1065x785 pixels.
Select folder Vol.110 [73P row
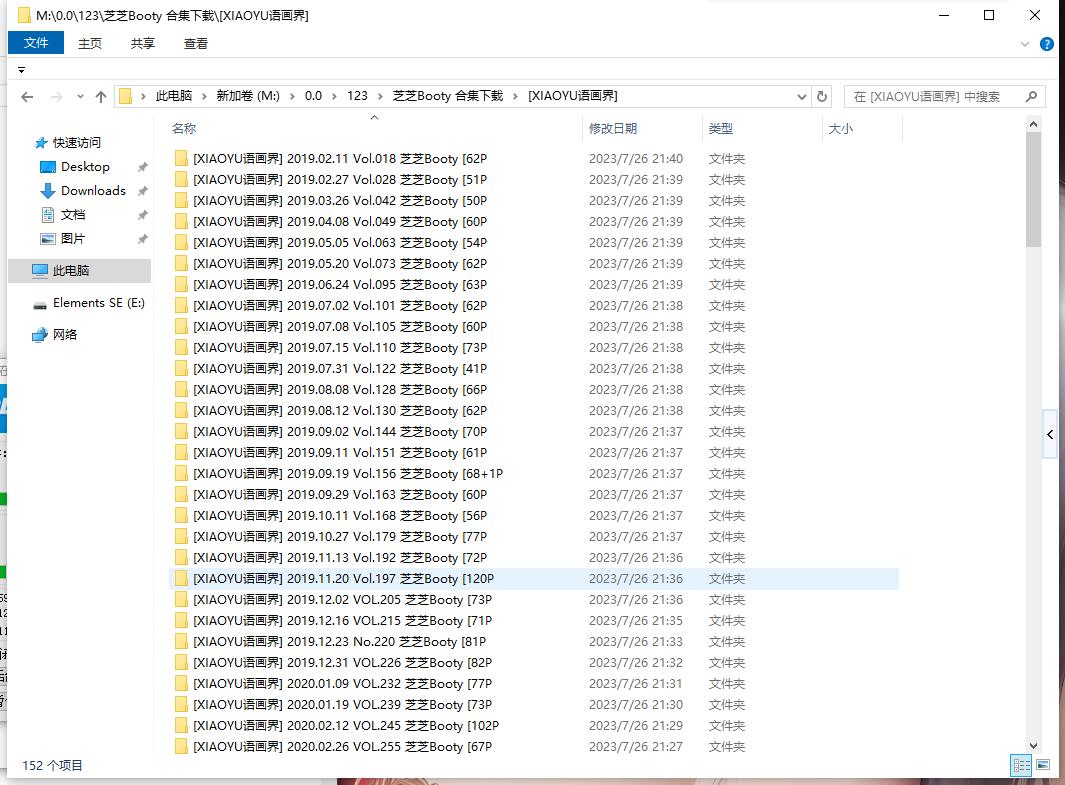(x=534, y=348)
